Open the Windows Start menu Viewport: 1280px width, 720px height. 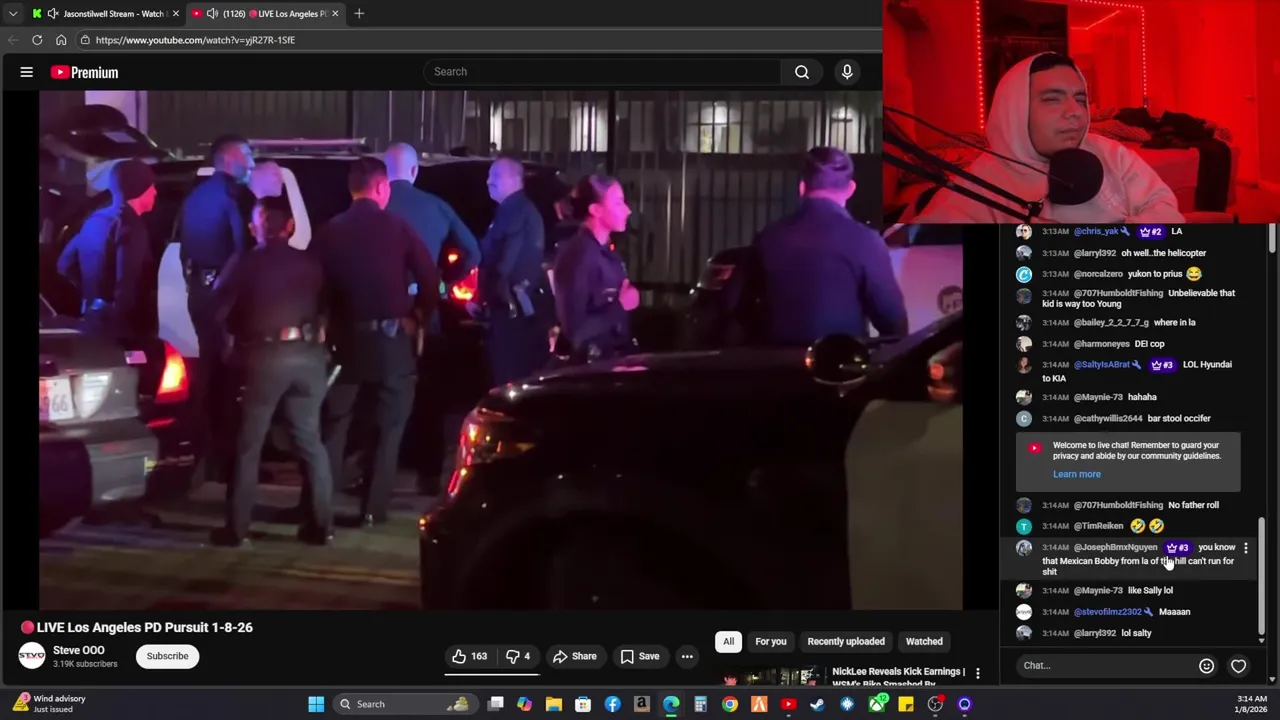coord(316,704)
